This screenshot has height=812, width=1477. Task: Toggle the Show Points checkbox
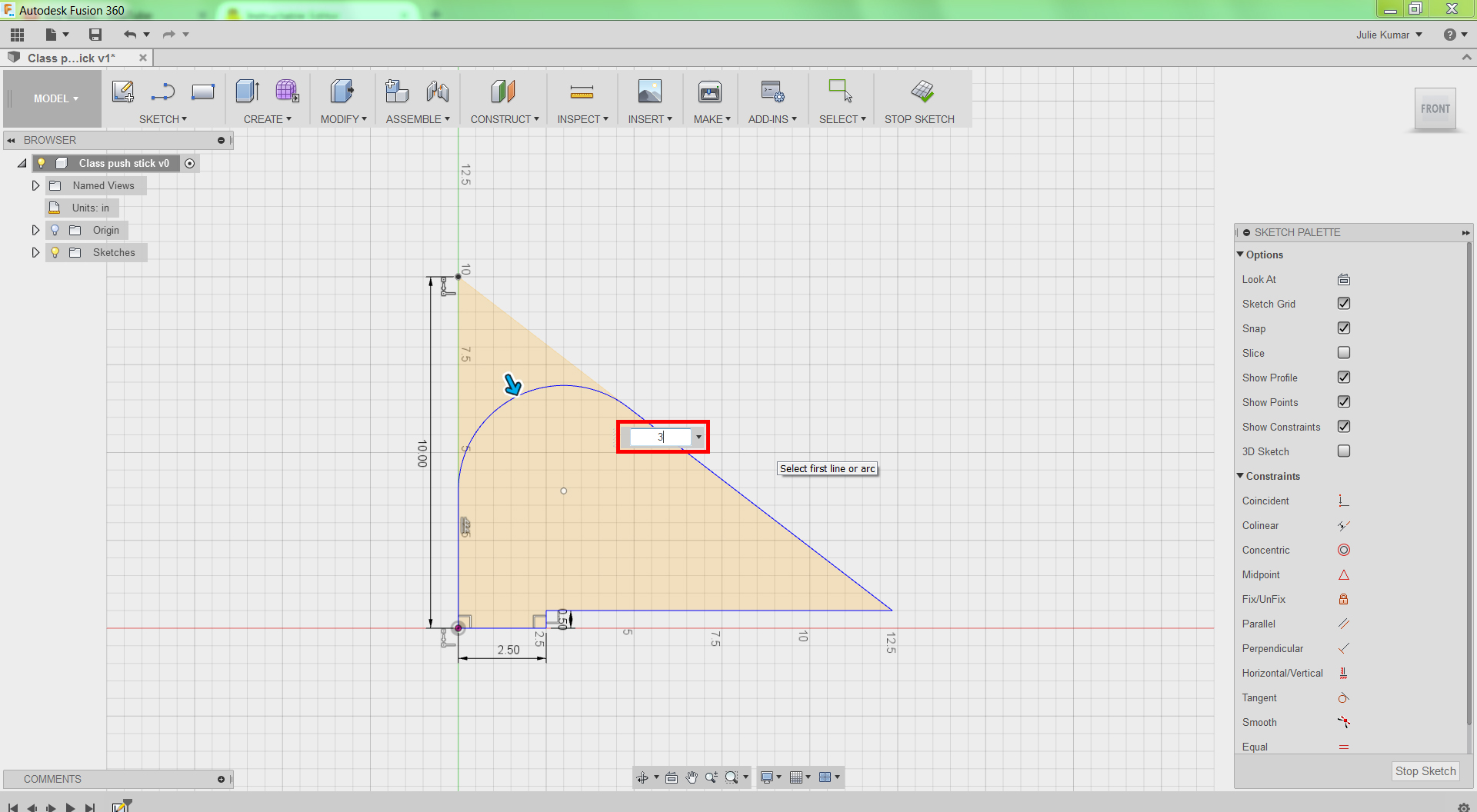click(1344, 402)
